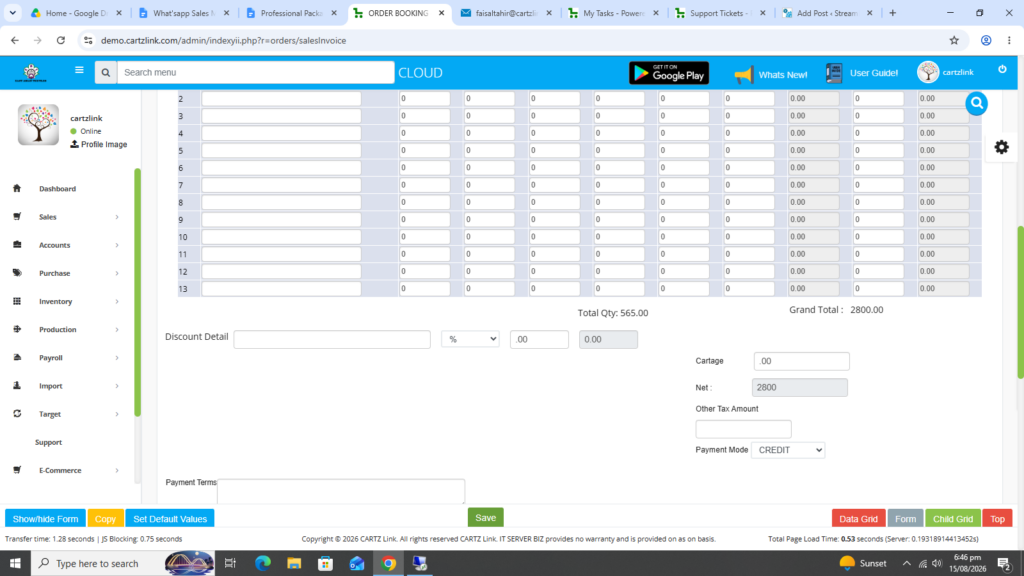Click the E-Commerce cart icon in sidebar

click(x=17, y=470)
